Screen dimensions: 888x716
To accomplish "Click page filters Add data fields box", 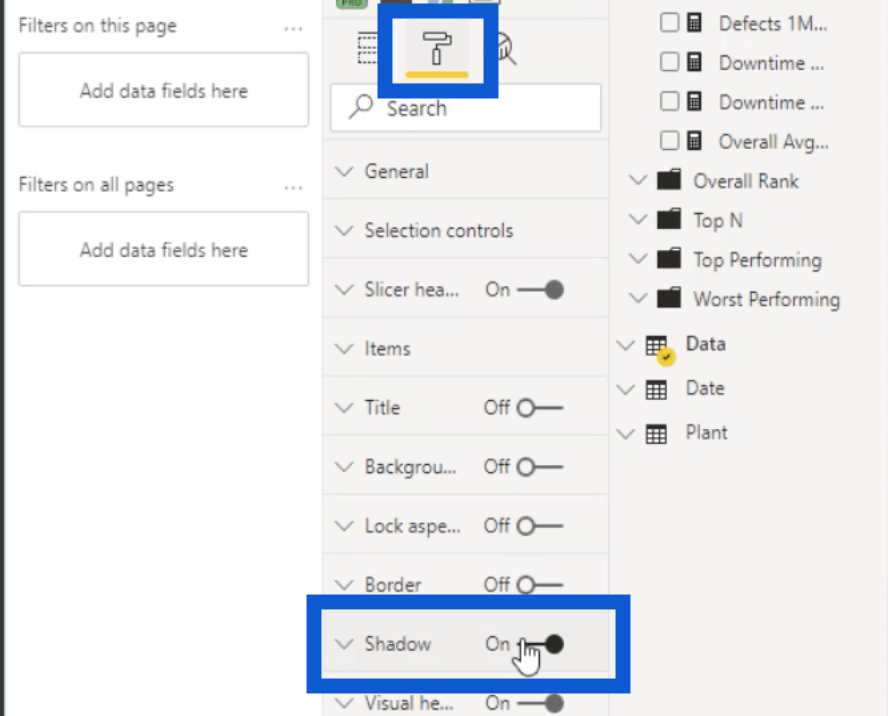I will (x=164, y=90).
